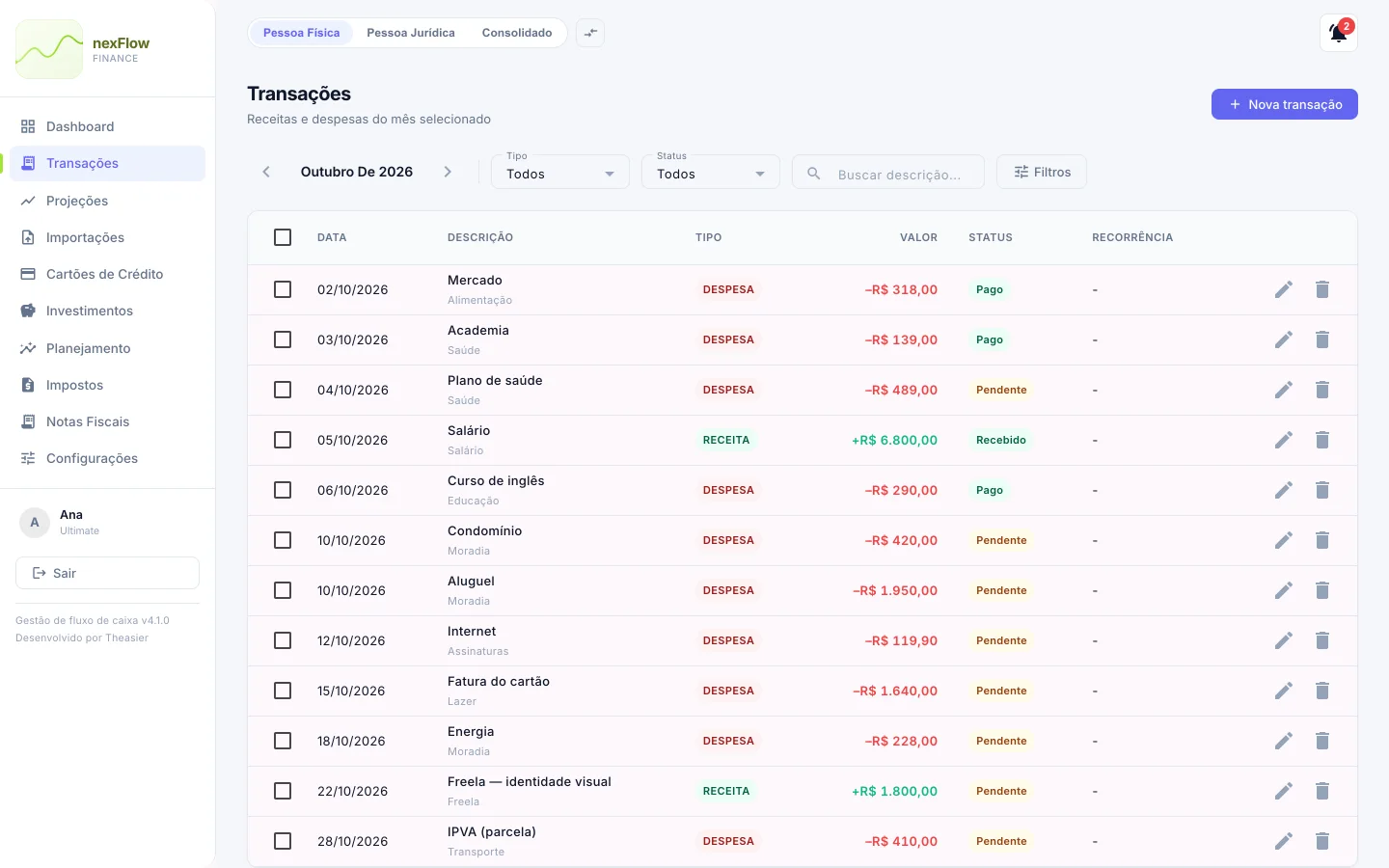This screenshot has width=1389, height=868.
Task: Check the Academia row checkbox
Action: click(x=283, y=339)
